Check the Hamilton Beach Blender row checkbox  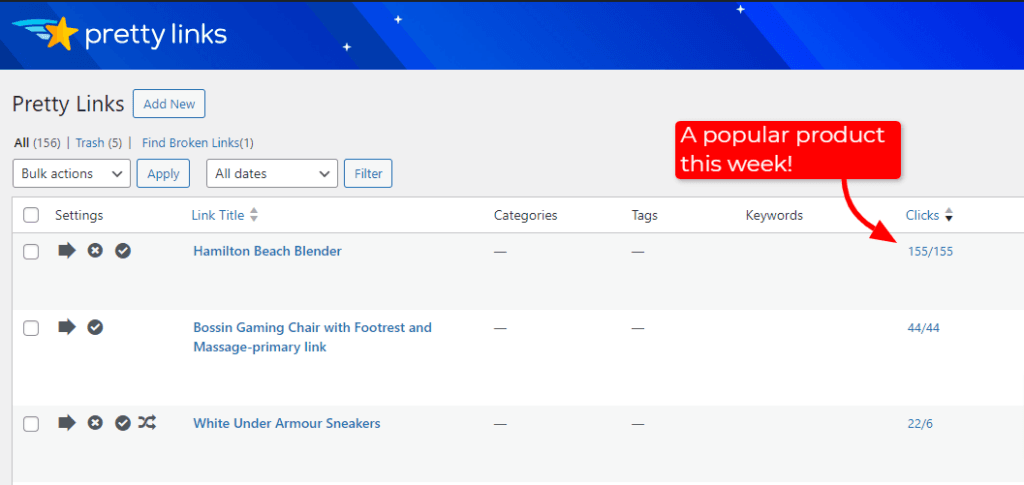pyautogui.click(x=31, y=252)
